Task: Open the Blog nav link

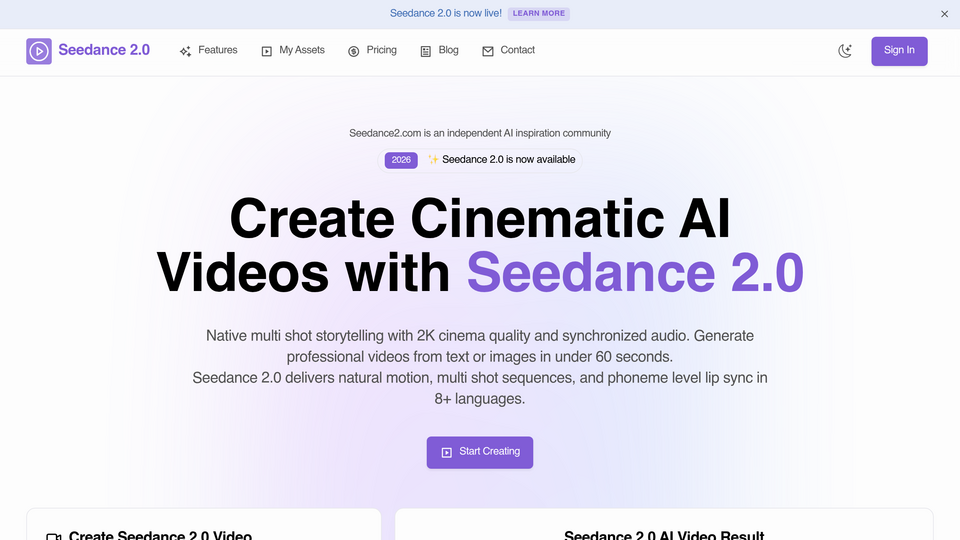Action: pyautogui.click(x=448, y=50)
